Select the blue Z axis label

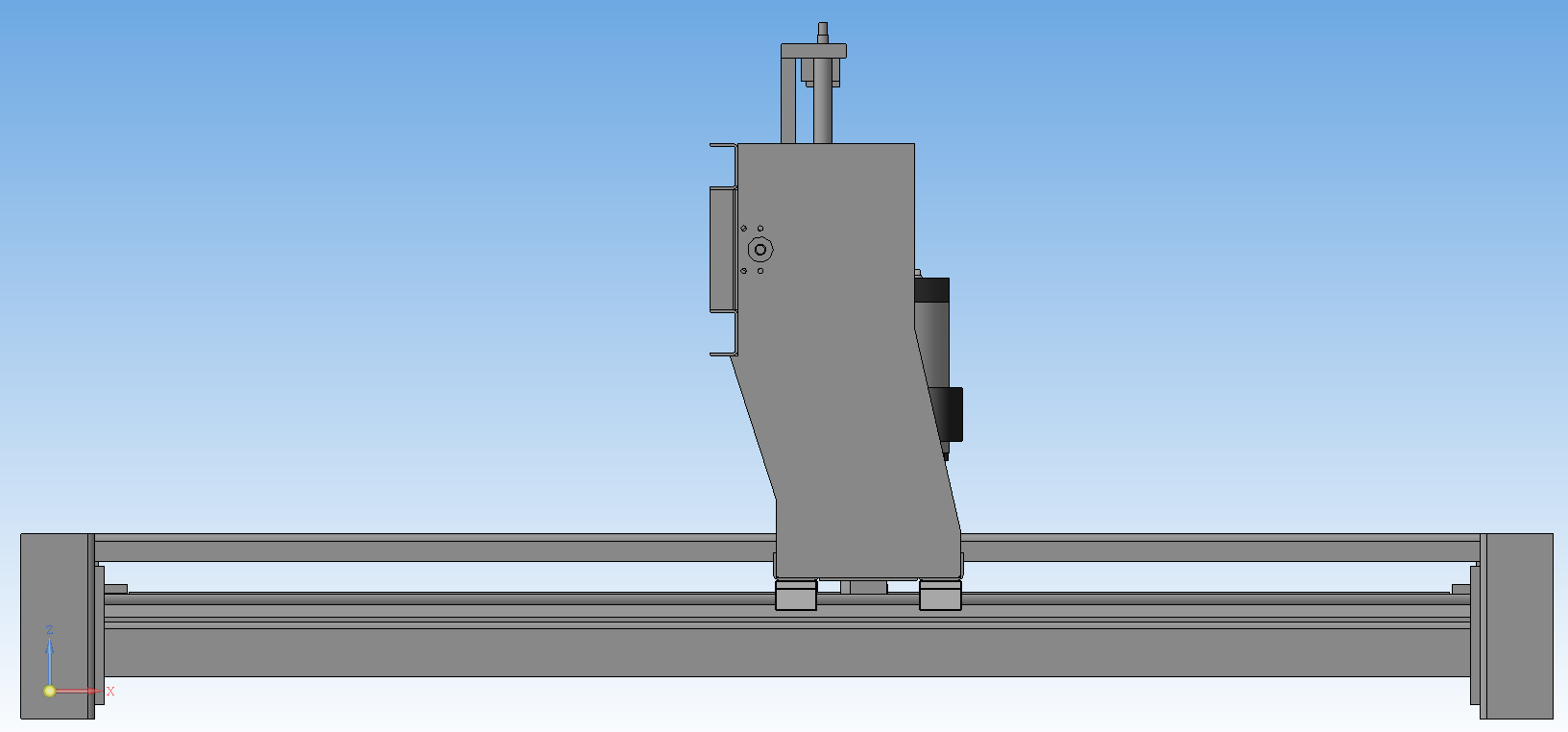coord(49,630)
